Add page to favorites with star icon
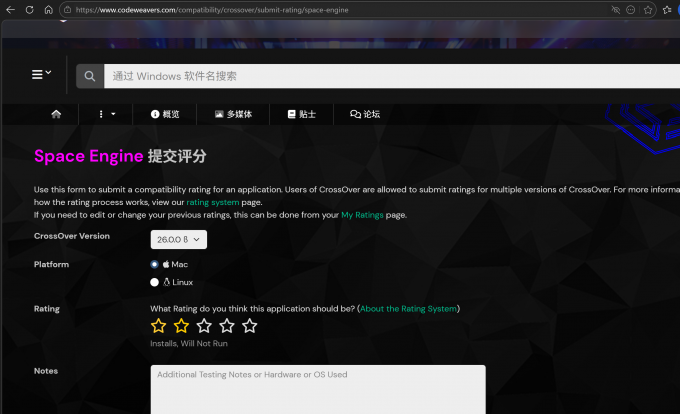680x414 pixels. coord(648,10)
